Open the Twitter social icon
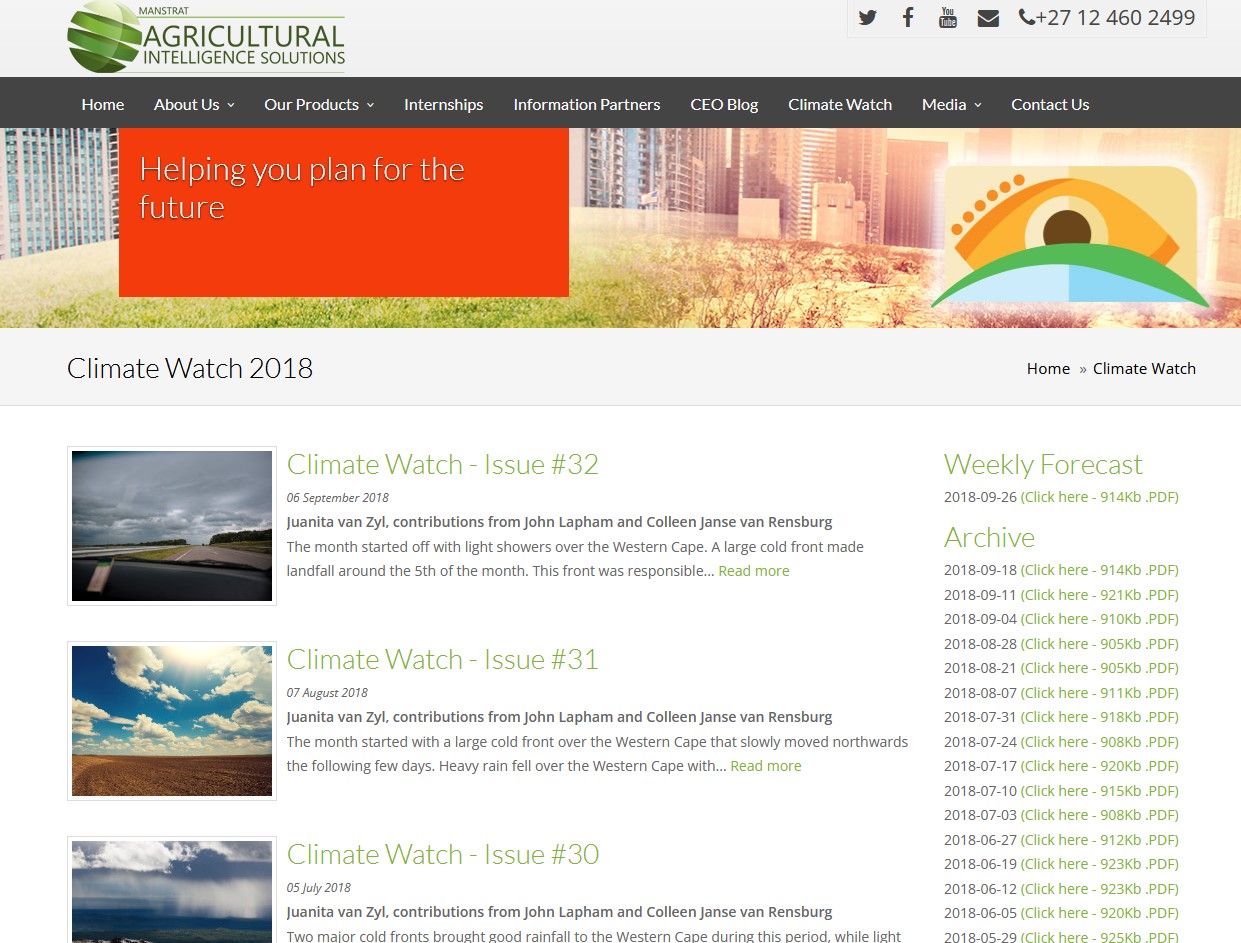This screenshot has height=943, width=1241. 867,17
